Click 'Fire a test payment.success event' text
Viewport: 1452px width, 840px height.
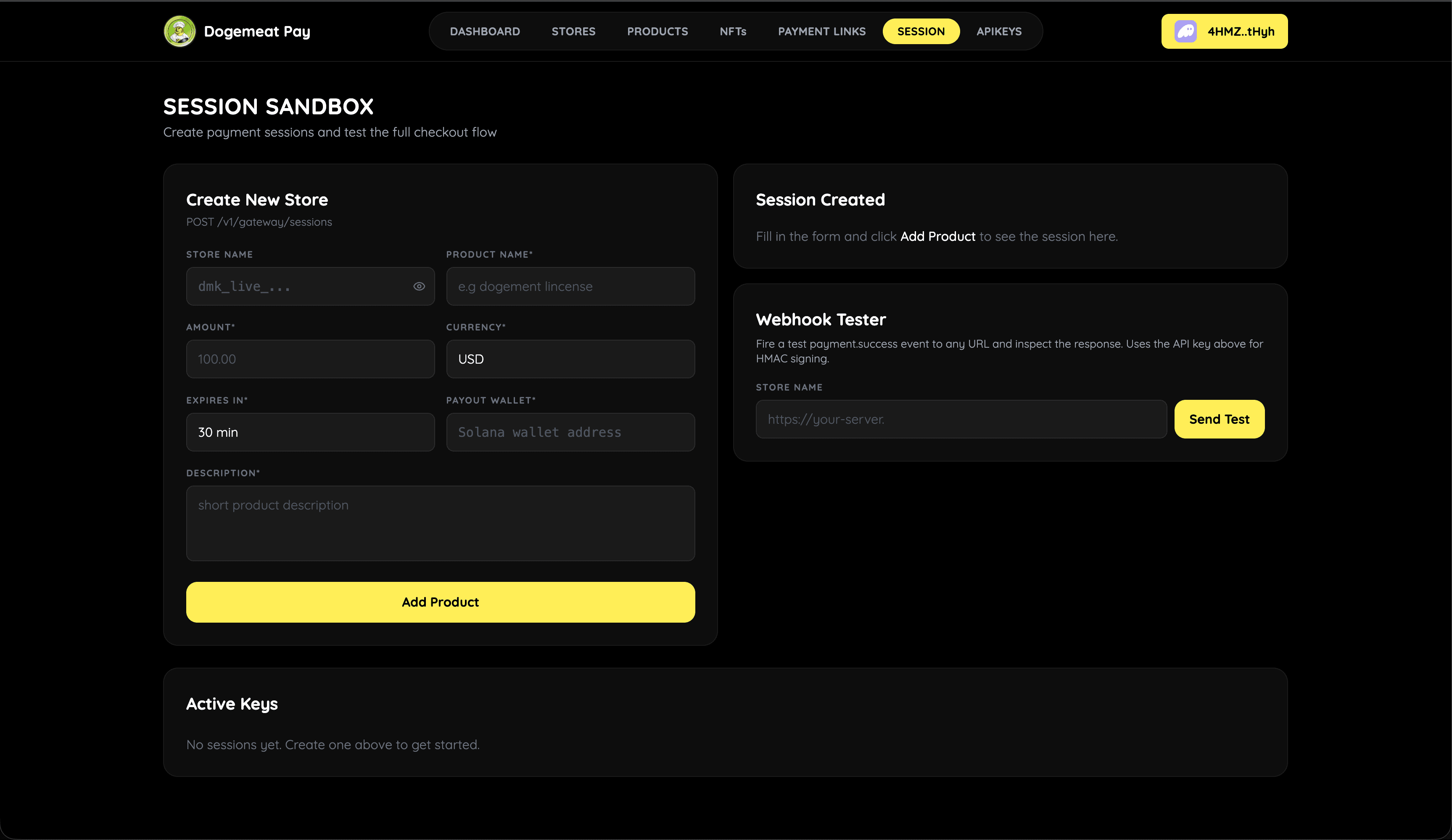click(x=1009, y=351)
